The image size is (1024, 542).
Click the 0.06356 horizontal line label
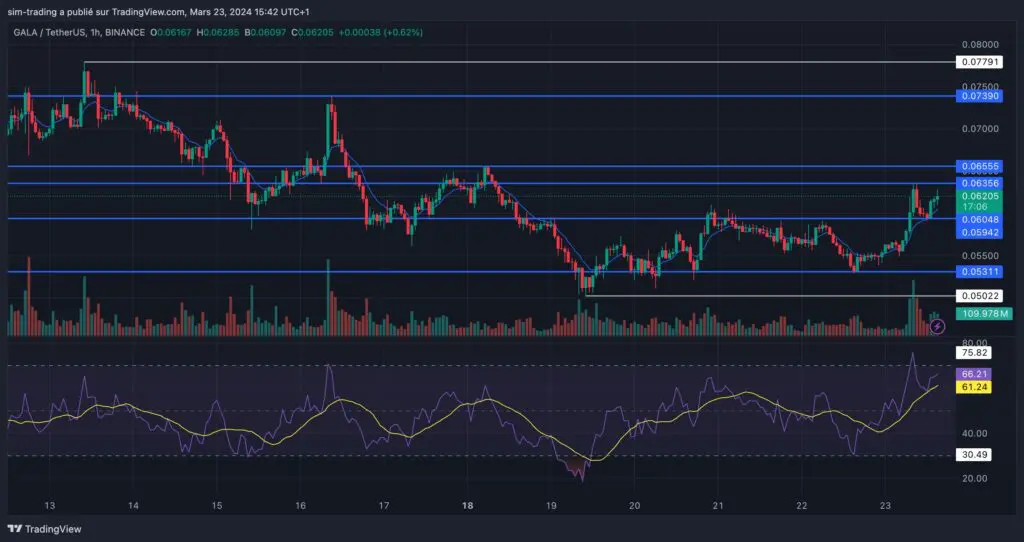pyautogui.click(x=979, y=183)
